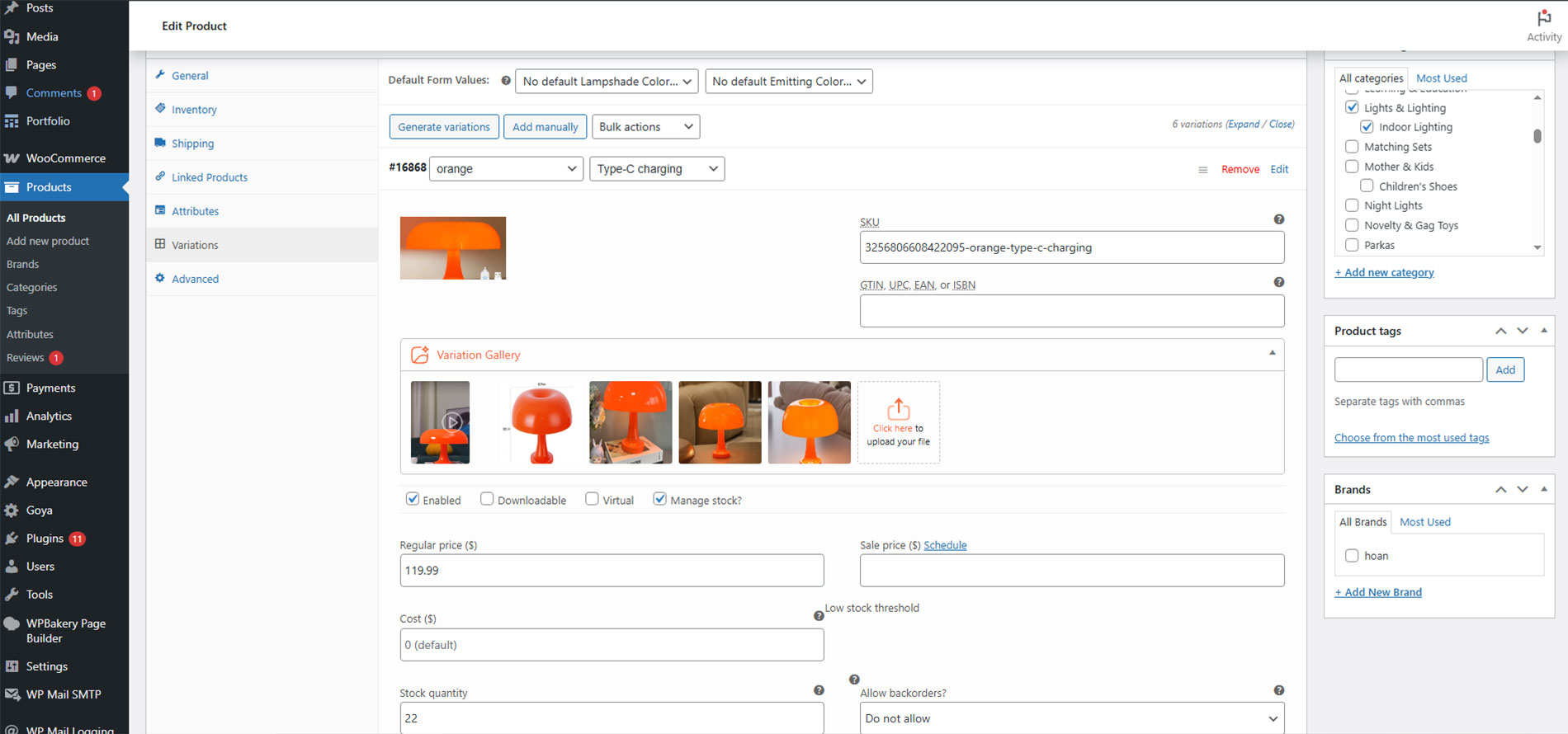Click the Generate variations button
Screen dimensions: 1568x734
(x=444, y=127)
